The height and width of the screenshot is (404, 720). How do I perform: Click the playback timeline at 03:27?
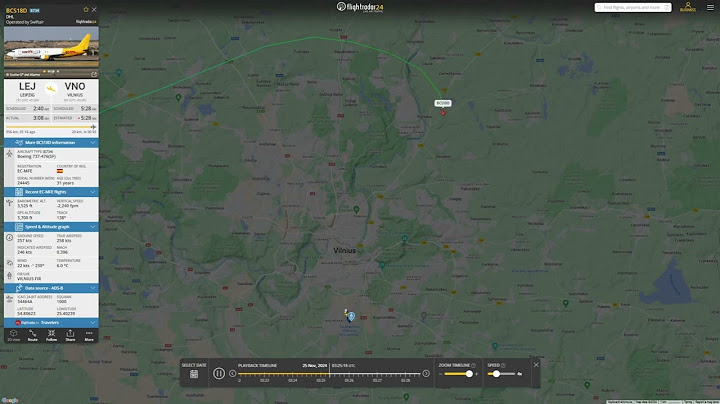(x=377, y=375)
